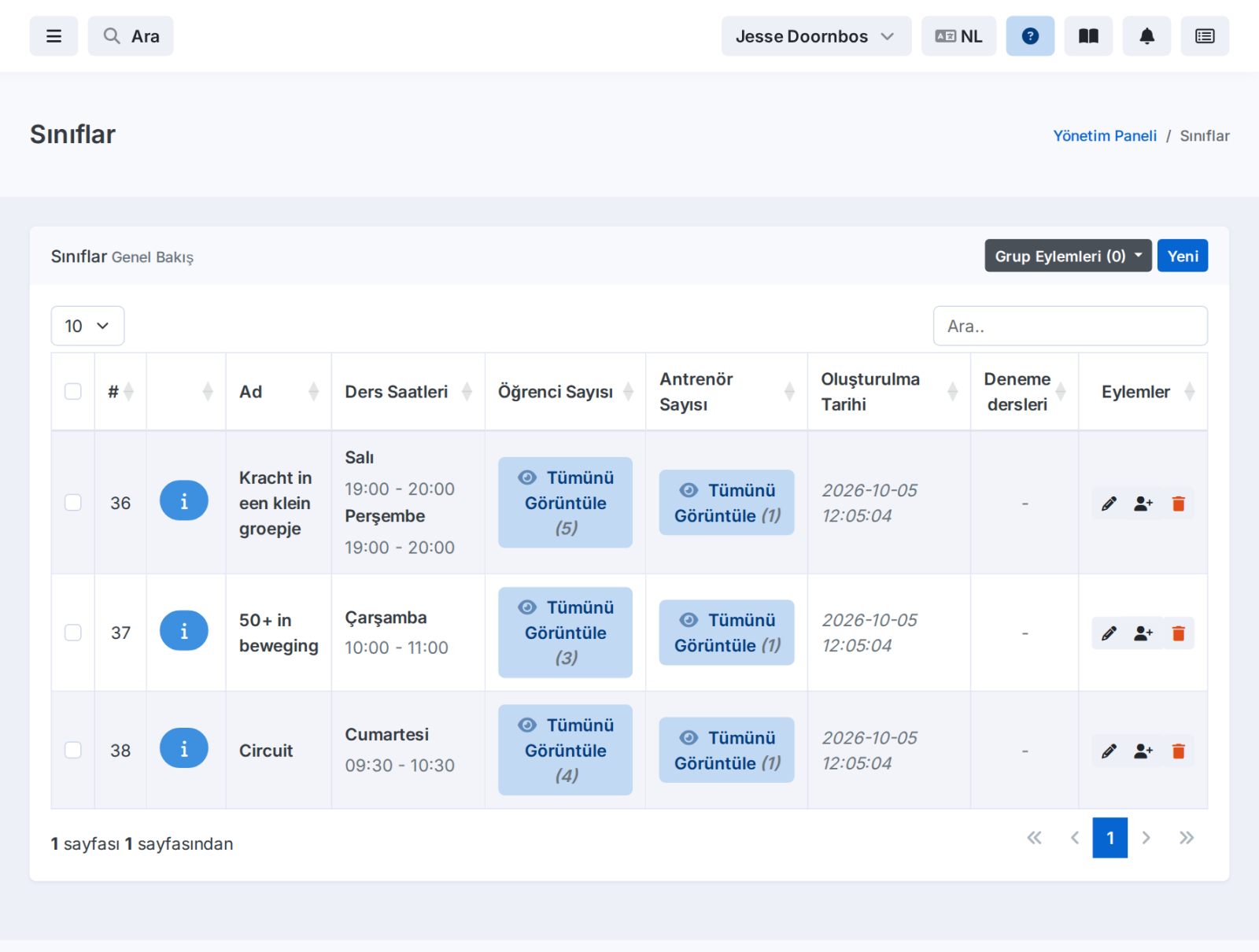Click the top Ara search box
Image resolution: width=1259 pixels, height=952 pixels.
[x=131, y=36]
